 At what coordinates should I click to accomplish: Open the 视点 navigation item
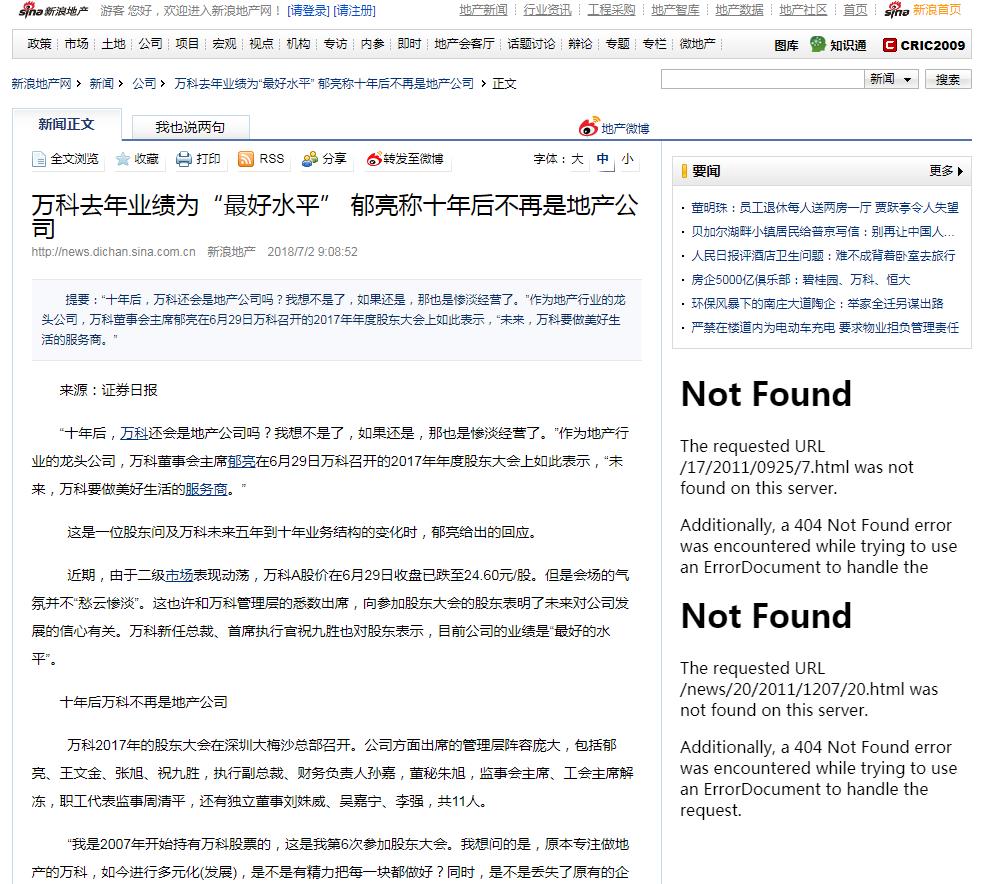[x=261, y=44]
